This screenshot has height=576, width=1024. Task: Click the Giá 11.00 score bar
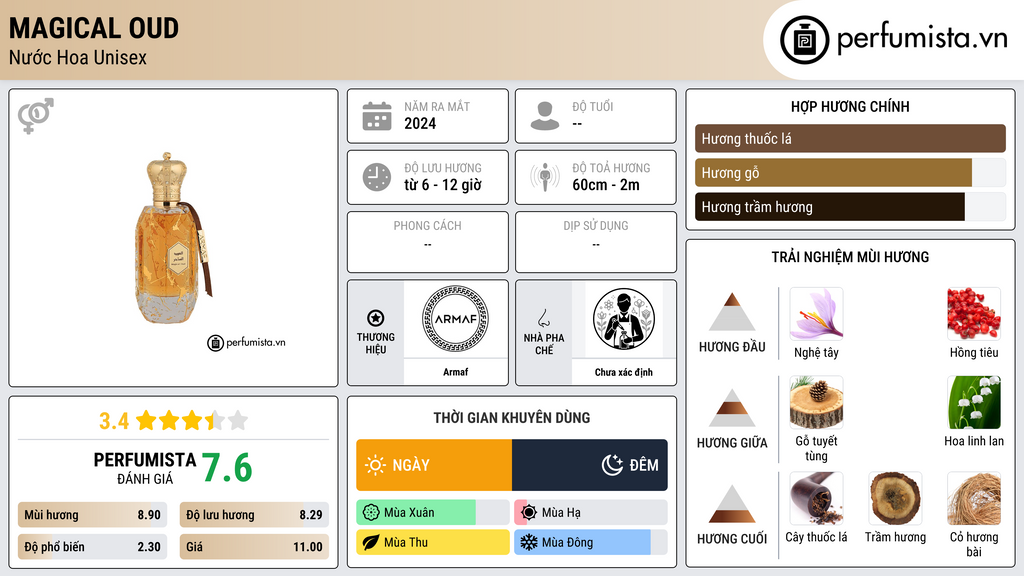tap(254, 547)
